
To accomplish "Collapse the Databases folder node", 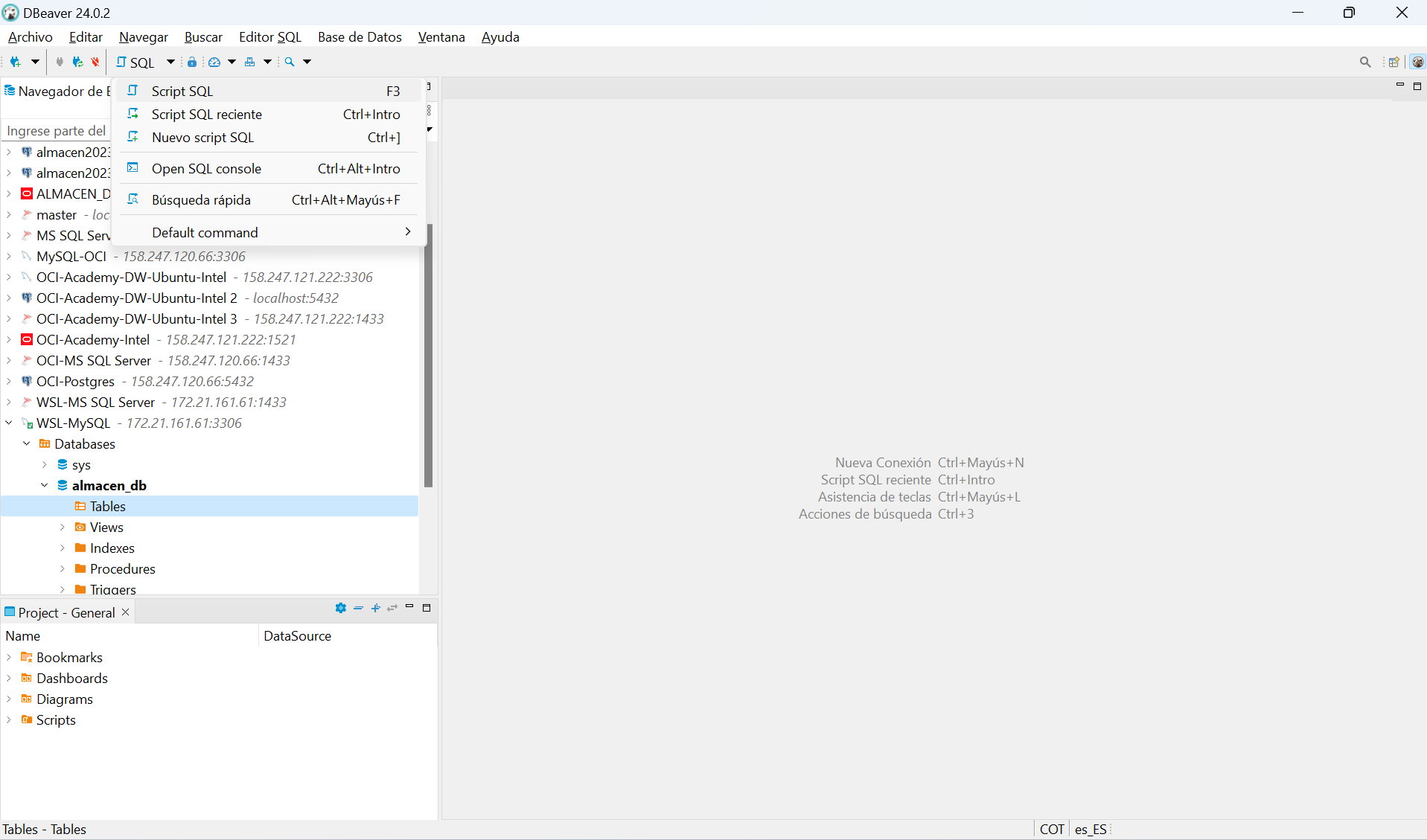I will pos(27,443).
